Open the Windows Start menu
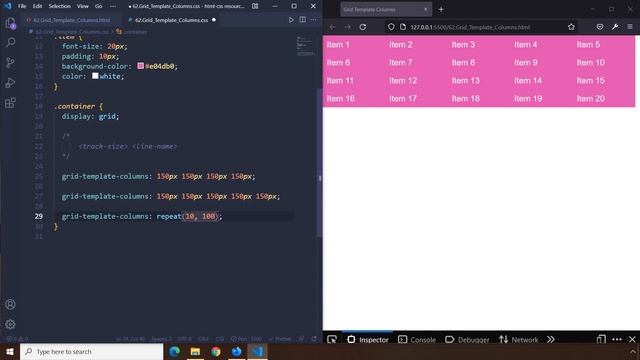Image resolution: width=640 pixels, height=360 pixels. click(10, 351)
